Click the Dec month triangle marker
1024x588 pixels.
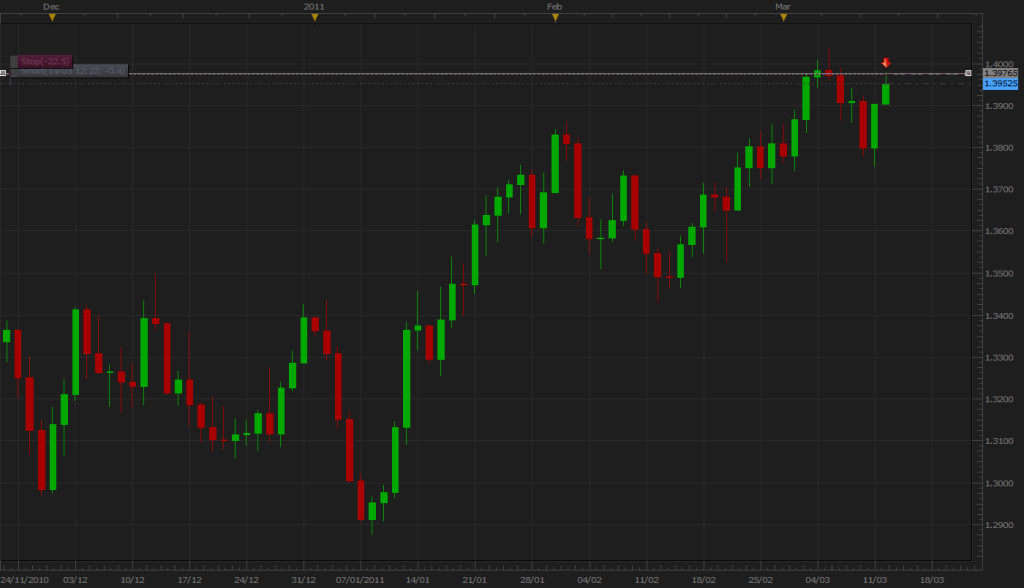click(52, 18)
